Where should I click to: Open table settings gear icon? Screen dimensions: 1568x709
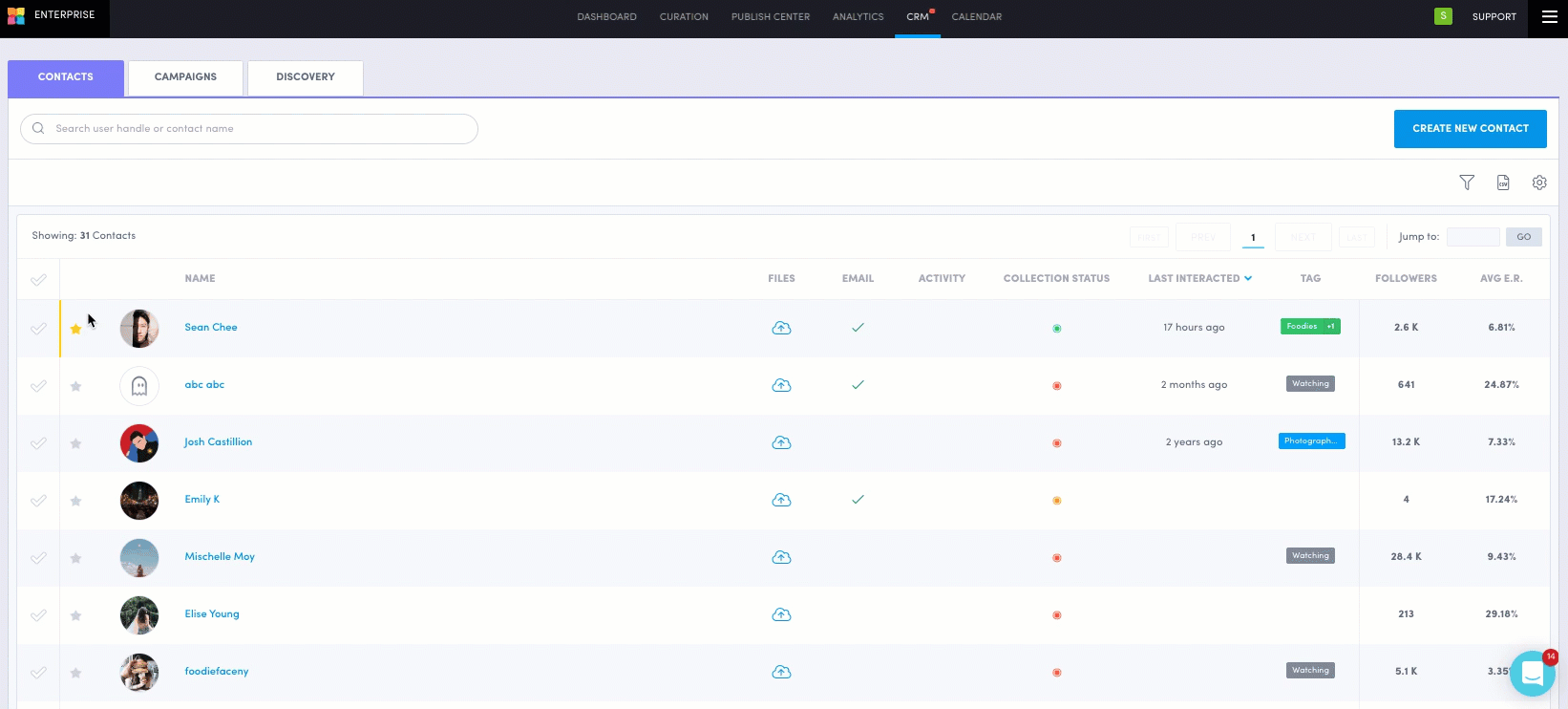(x=1539, y=183)
